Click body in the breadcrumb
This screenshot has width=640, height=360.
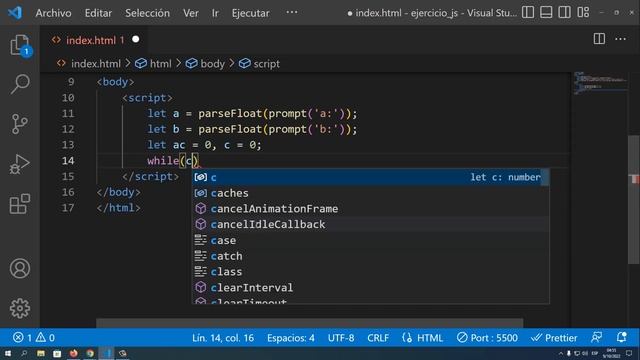tap(213, 64)
